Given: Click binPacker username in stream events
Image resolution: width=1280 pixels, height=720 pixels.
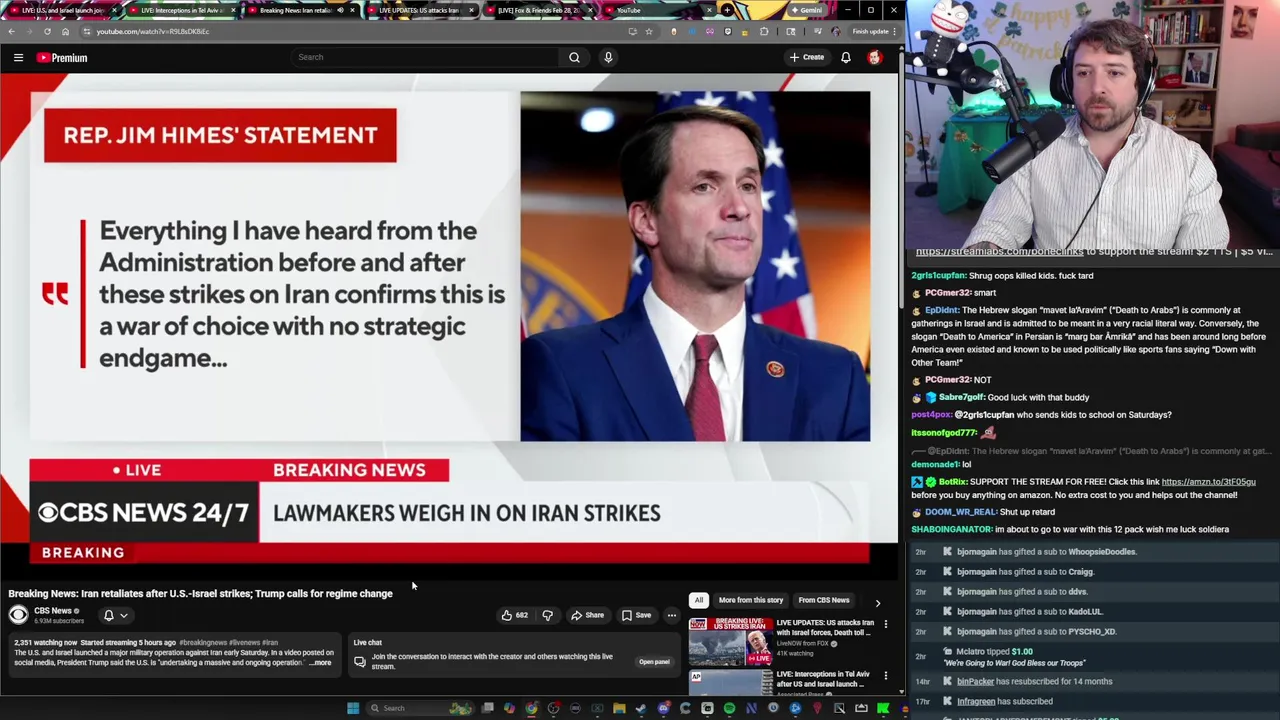Looking at the screenshot, I should pyautogui.click(x=975, y=682).
